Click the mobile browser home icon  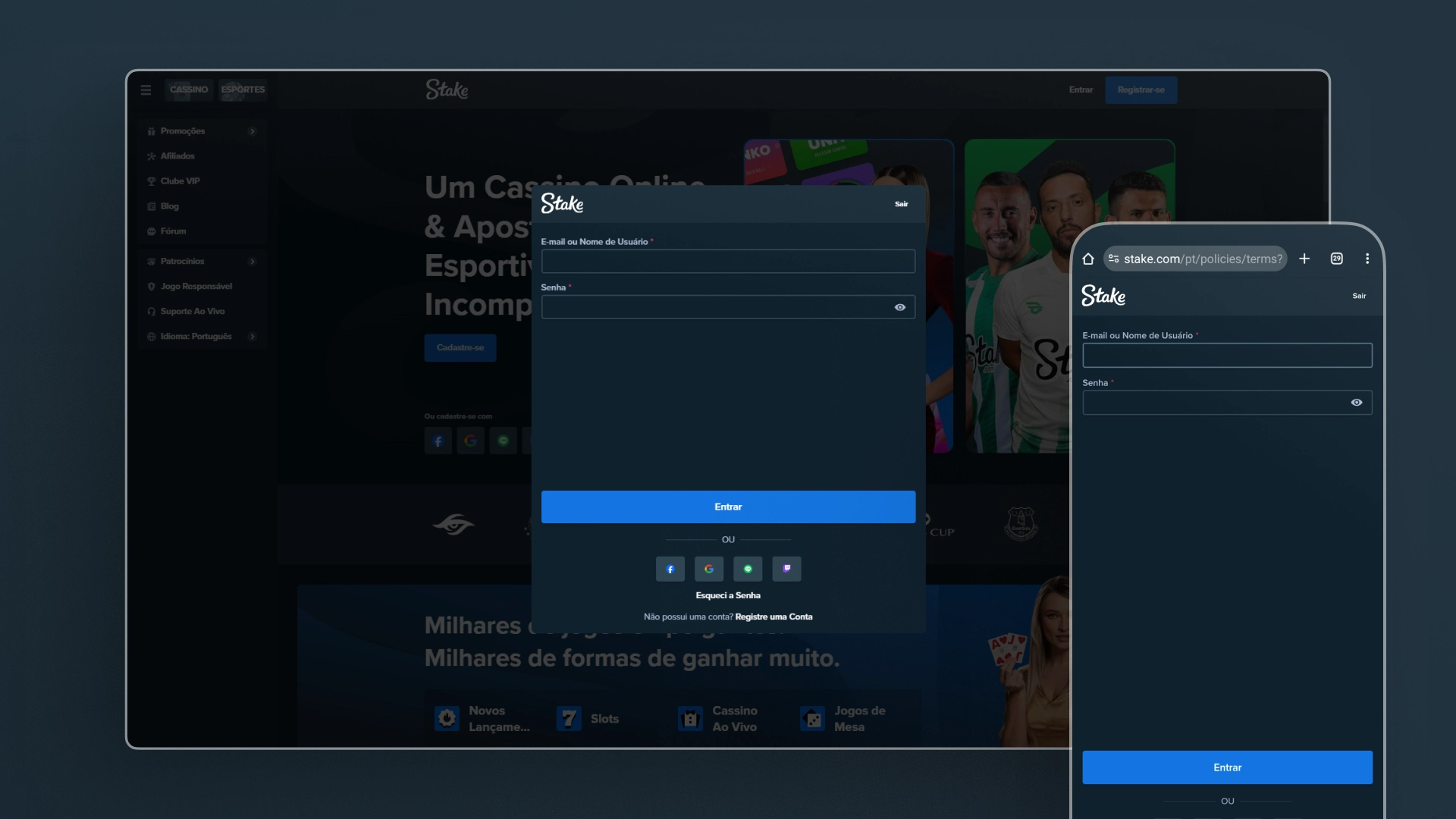pos(1088,259)
